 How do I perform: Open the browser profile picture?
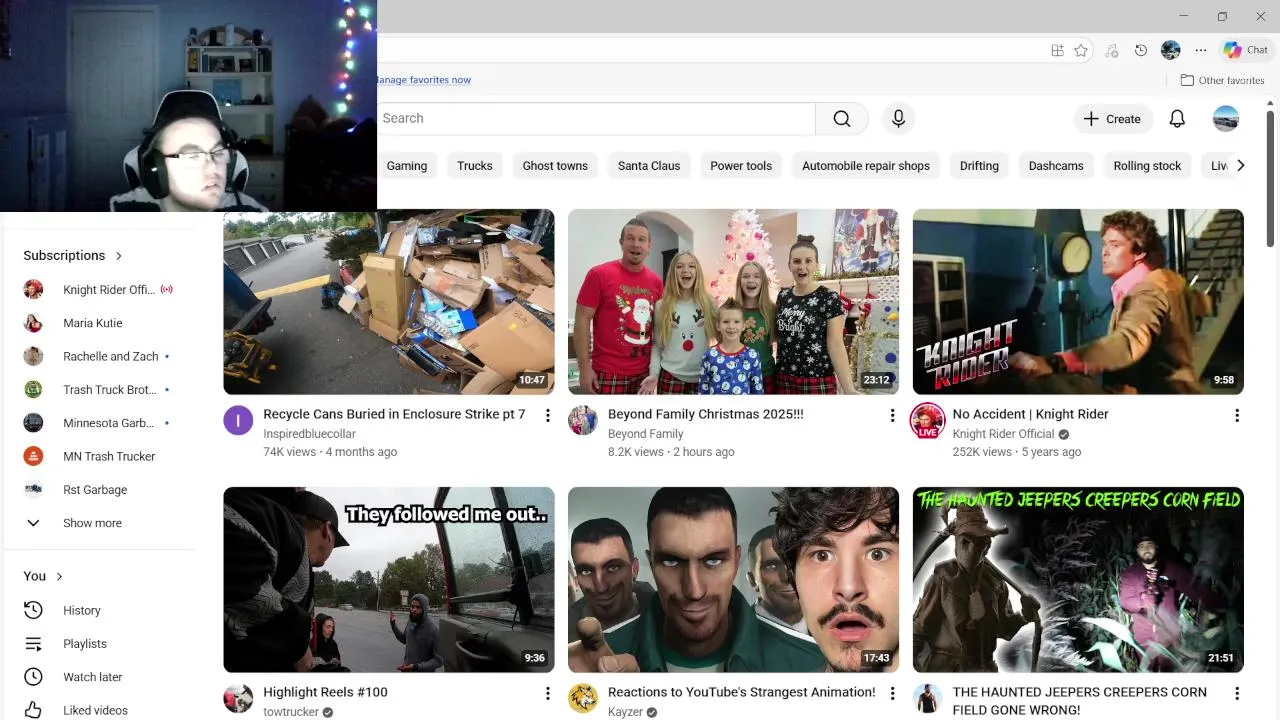(1171, 50)
